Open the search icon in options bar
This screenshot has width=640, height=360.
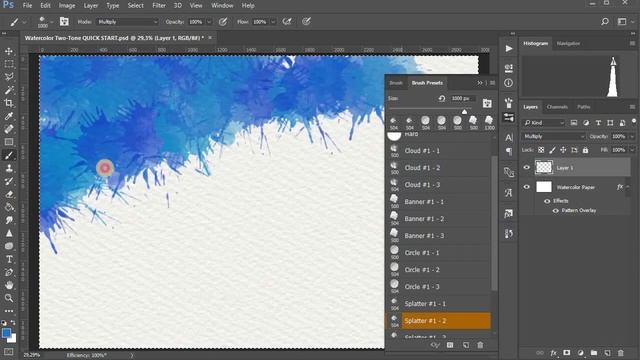point(605,22)
